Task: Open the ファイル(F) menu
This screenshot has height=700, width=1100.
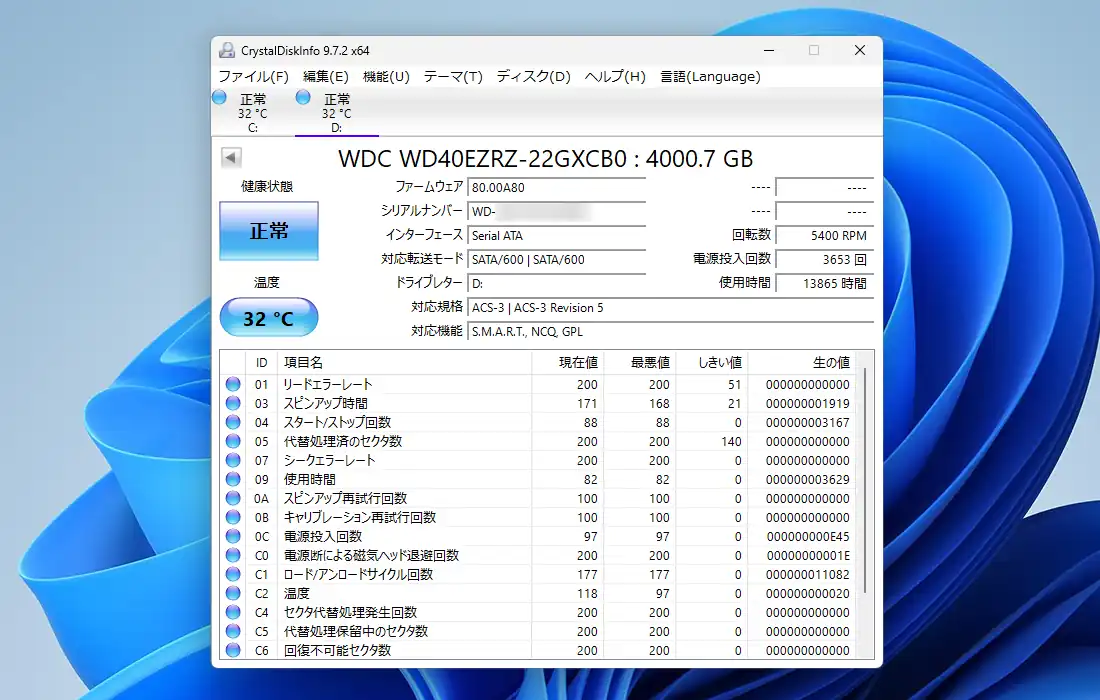Action: pos(253,76)
